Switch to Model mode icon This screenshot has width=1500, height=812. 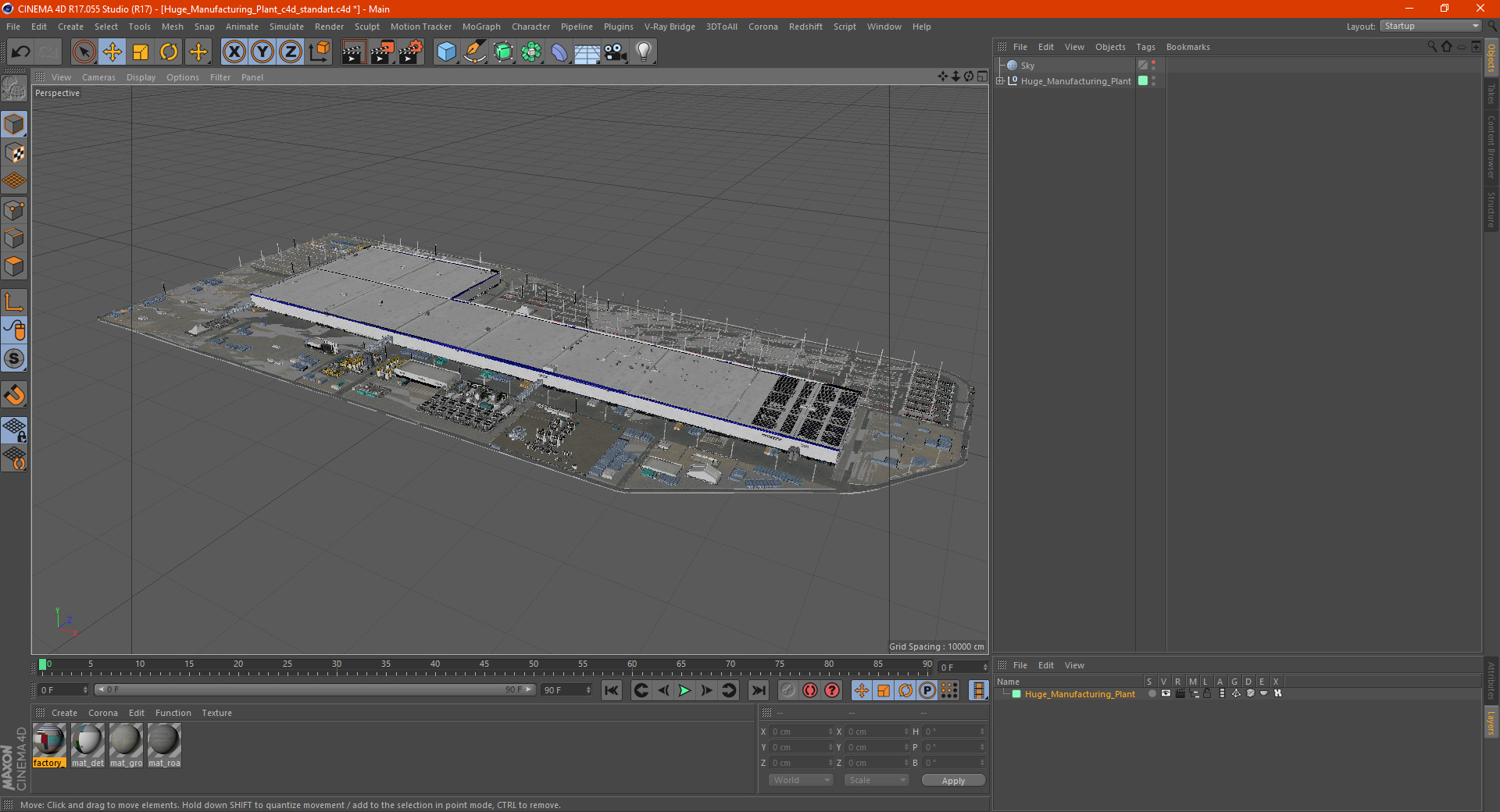click(14, 124)
